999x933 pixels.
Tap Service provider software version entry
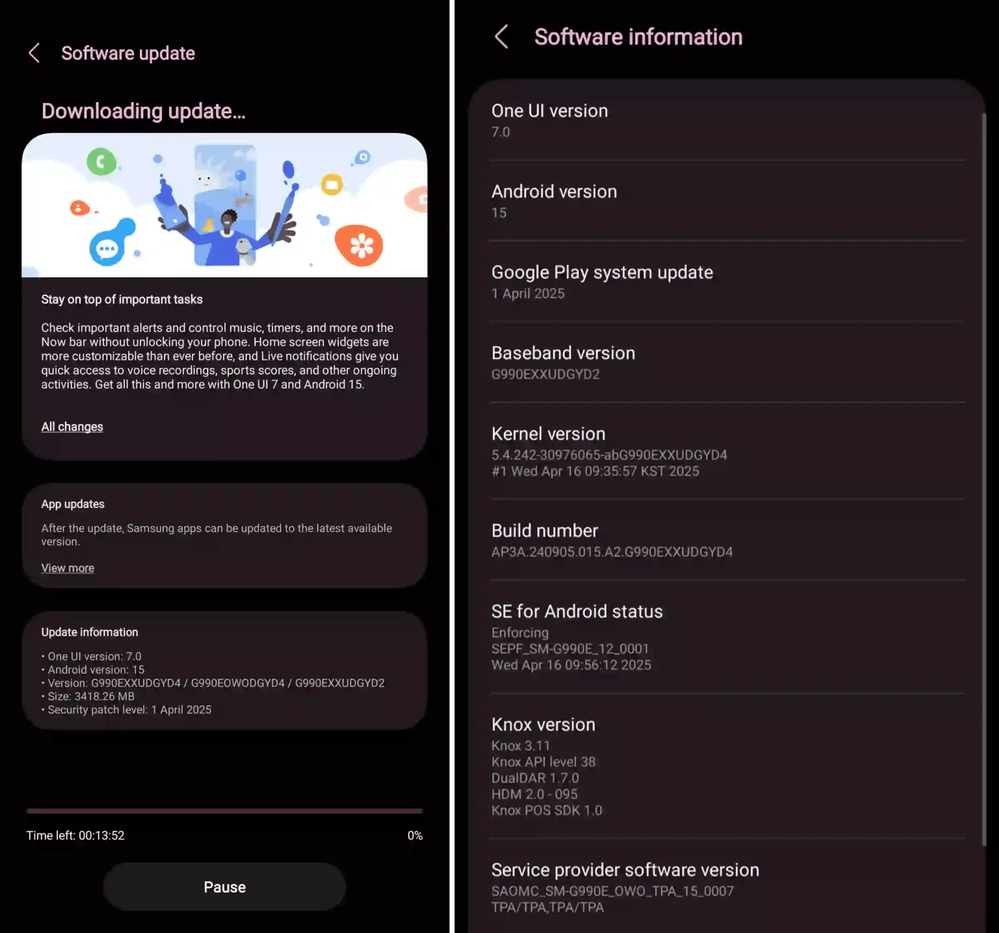pyautogui.click(x=728, y=887)
